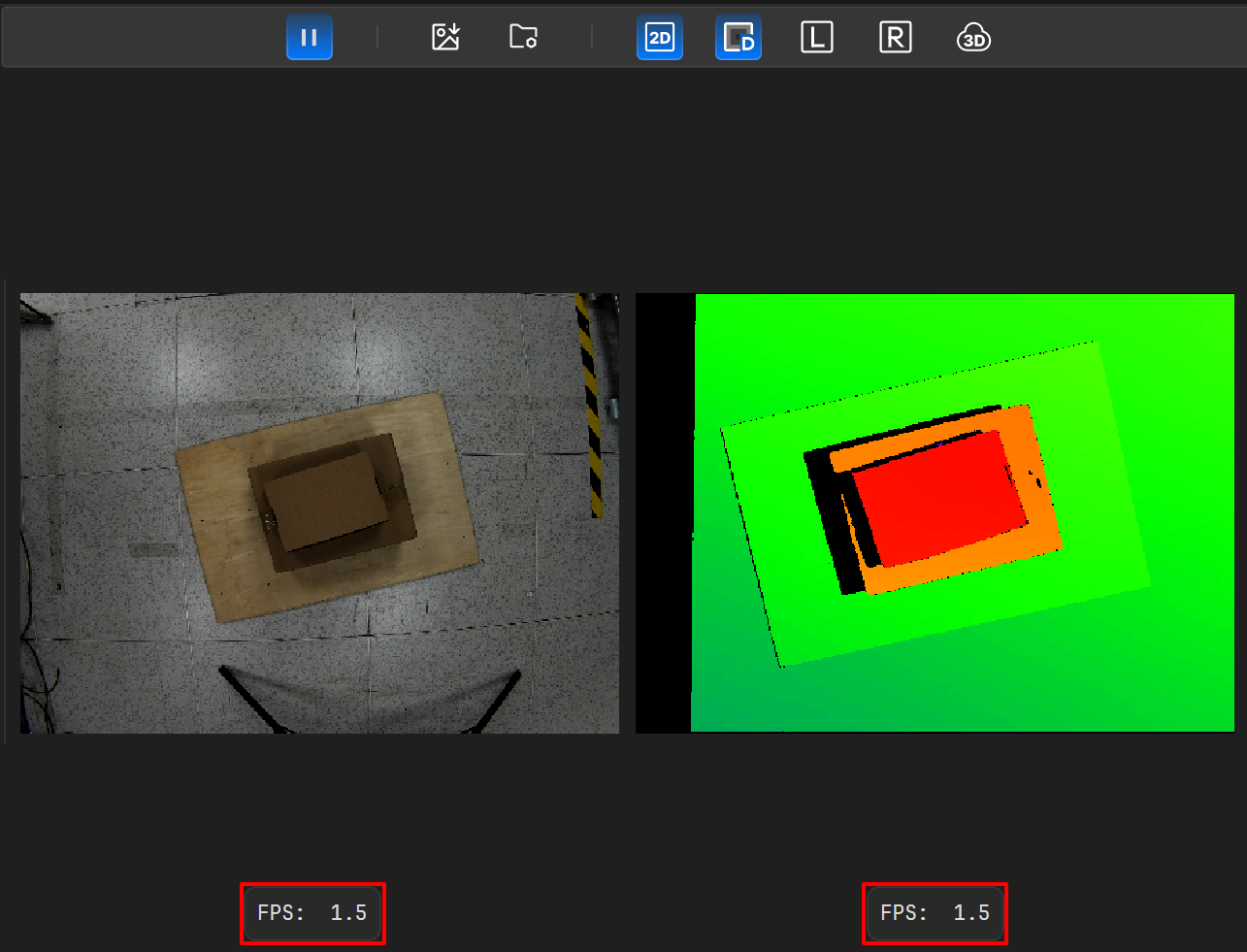1247x952 pixels.
Task: Open the folder settings icon
Action: 523,38
